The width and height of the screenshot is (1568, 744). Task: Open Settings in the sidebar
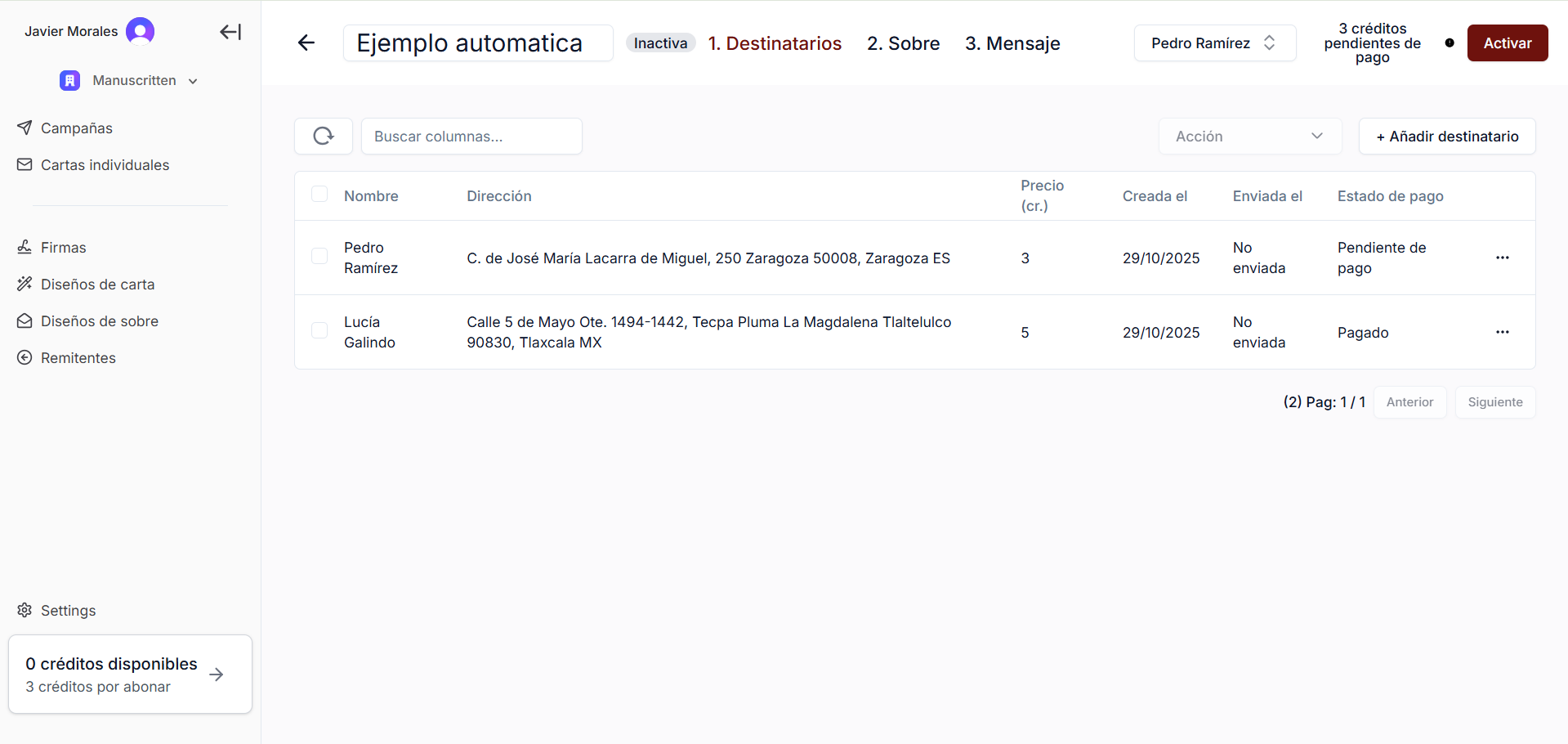pos(68,610)
